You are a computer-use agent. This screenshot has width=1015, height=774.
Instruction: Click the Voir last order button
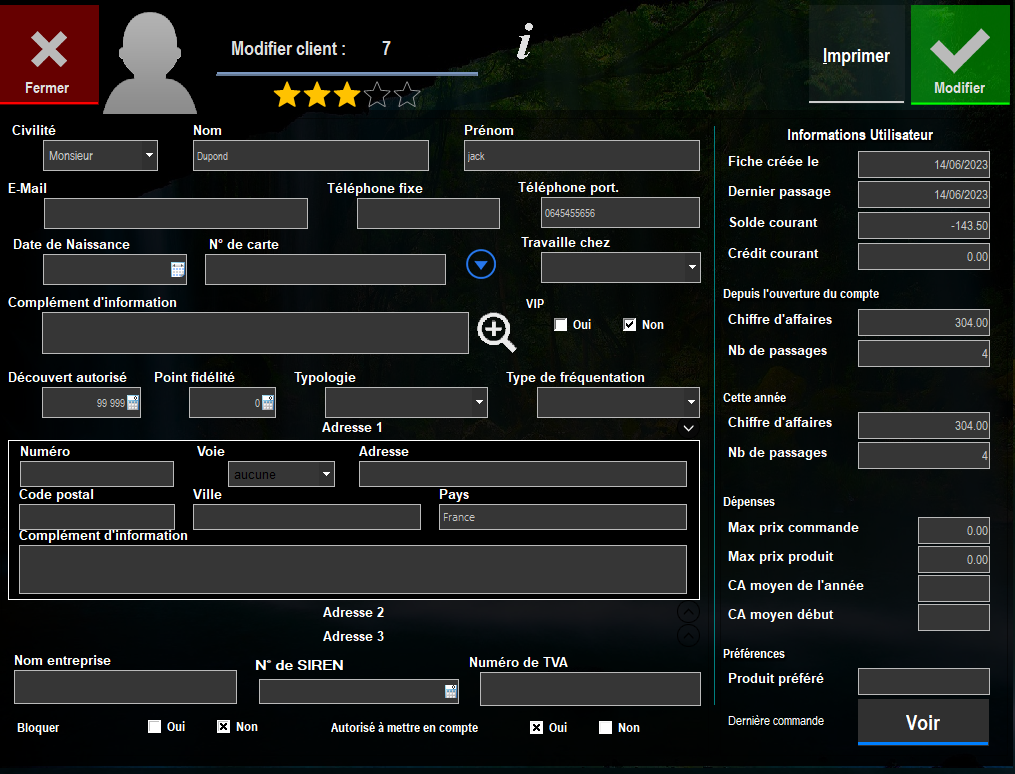923,722
